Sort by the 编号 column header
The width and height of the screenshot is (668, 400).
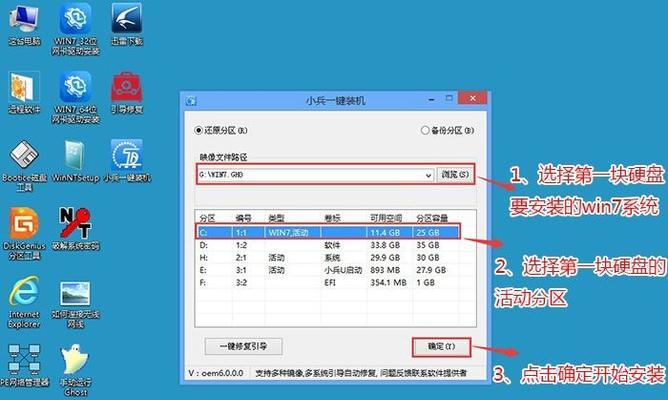[x=244, y=219]
